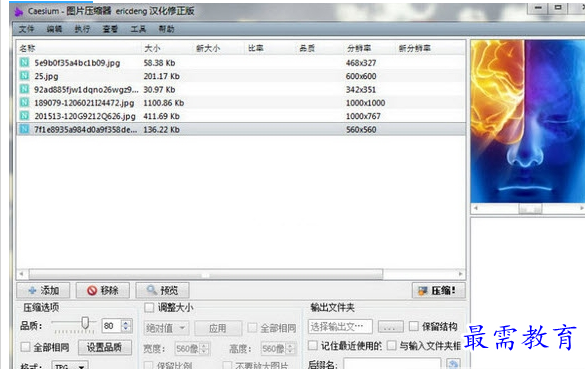Screen dimensions: 585x369
Task: Click the 30.97 Kb size cell
Action: click(x=159, y=90)
